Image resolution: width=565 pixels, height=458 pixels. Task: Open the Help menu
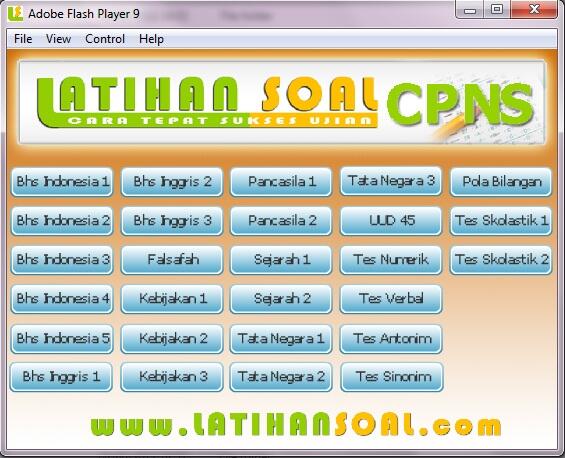pos(151,39)
